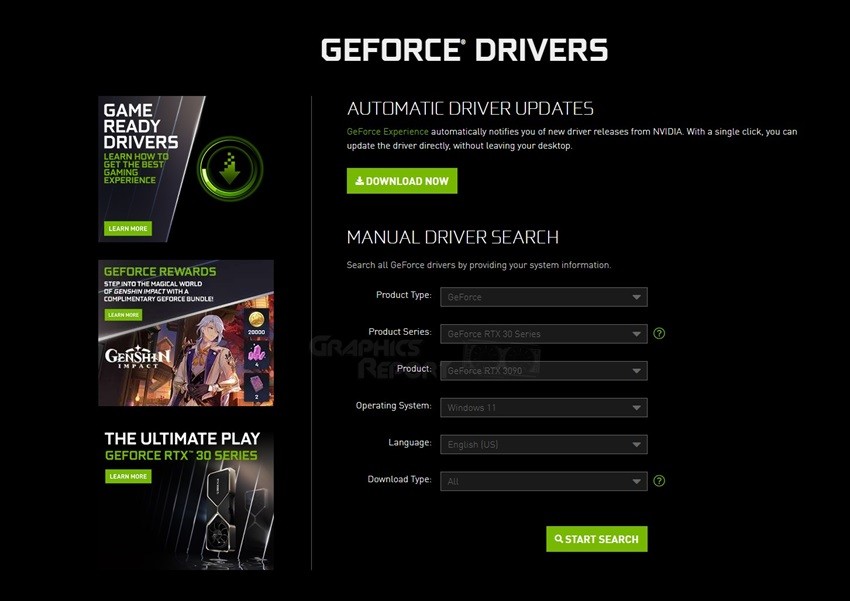Click the Download Now button
This screenshot has width=850, height=601.
coord(402,181)
